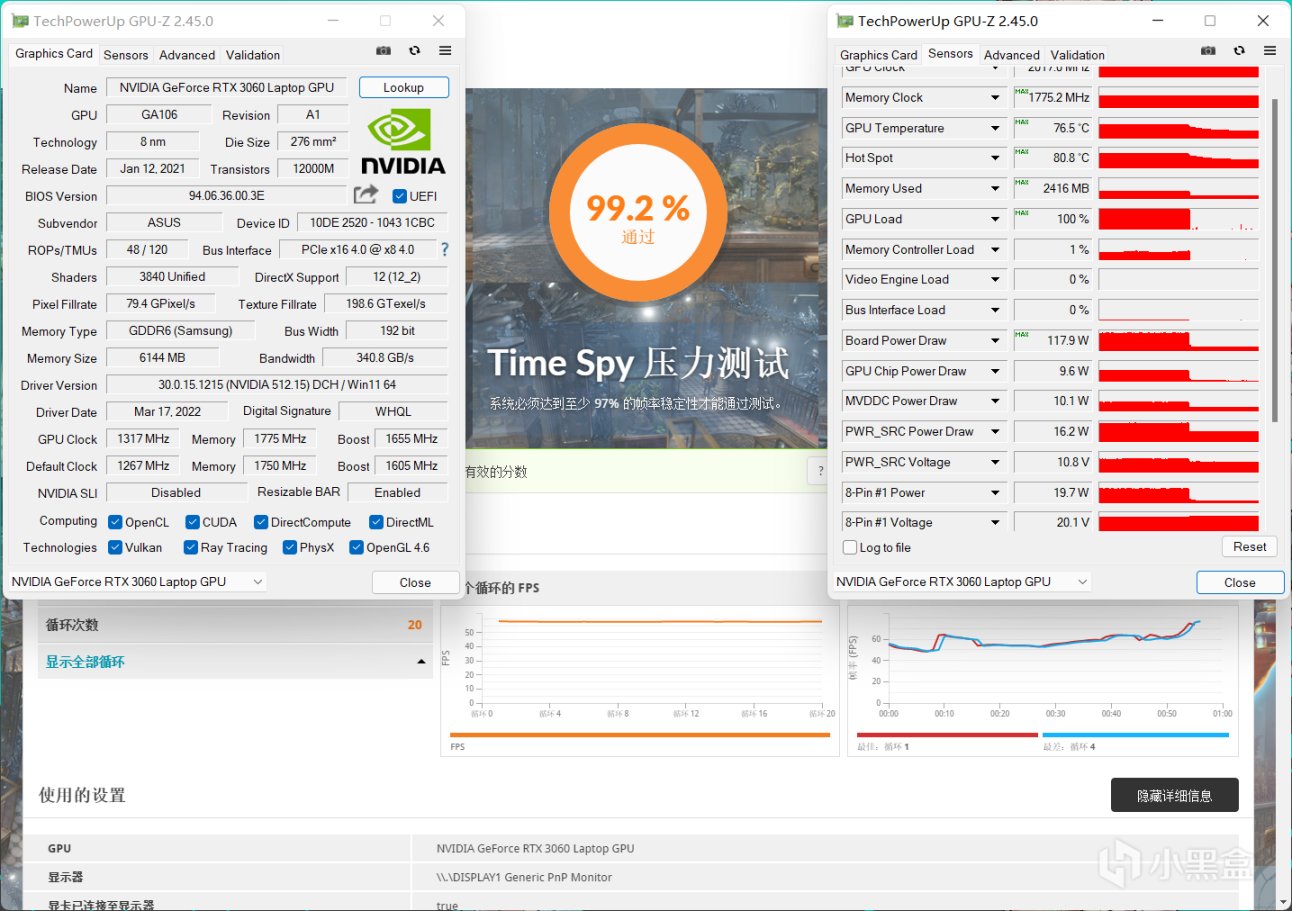Toggle the OpenCL checkbox
The image size is (1292, 911).
pos(115,522)
